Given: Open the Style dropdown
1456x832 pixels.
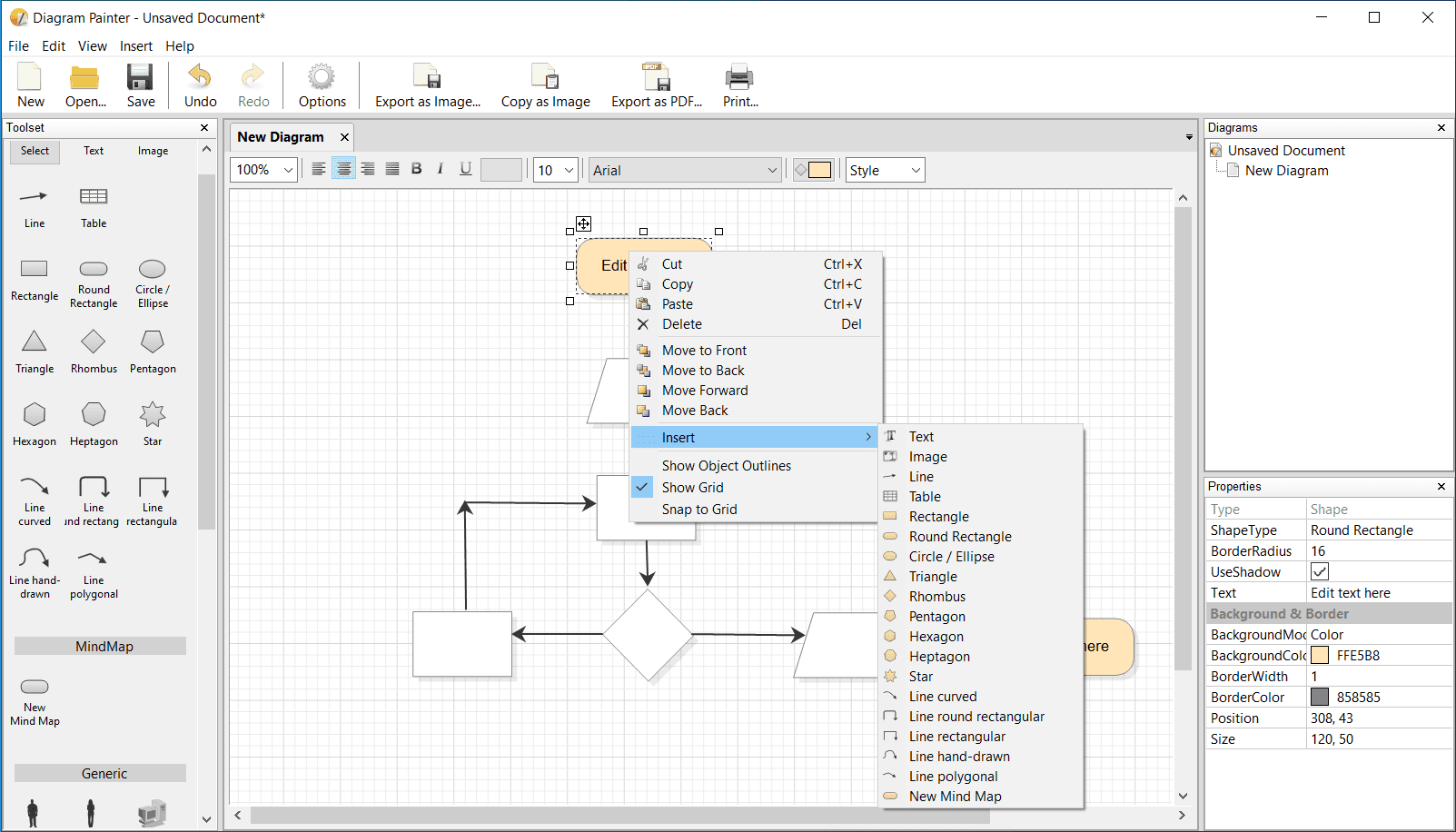Looking at the screenshot, I should (885, 170).
